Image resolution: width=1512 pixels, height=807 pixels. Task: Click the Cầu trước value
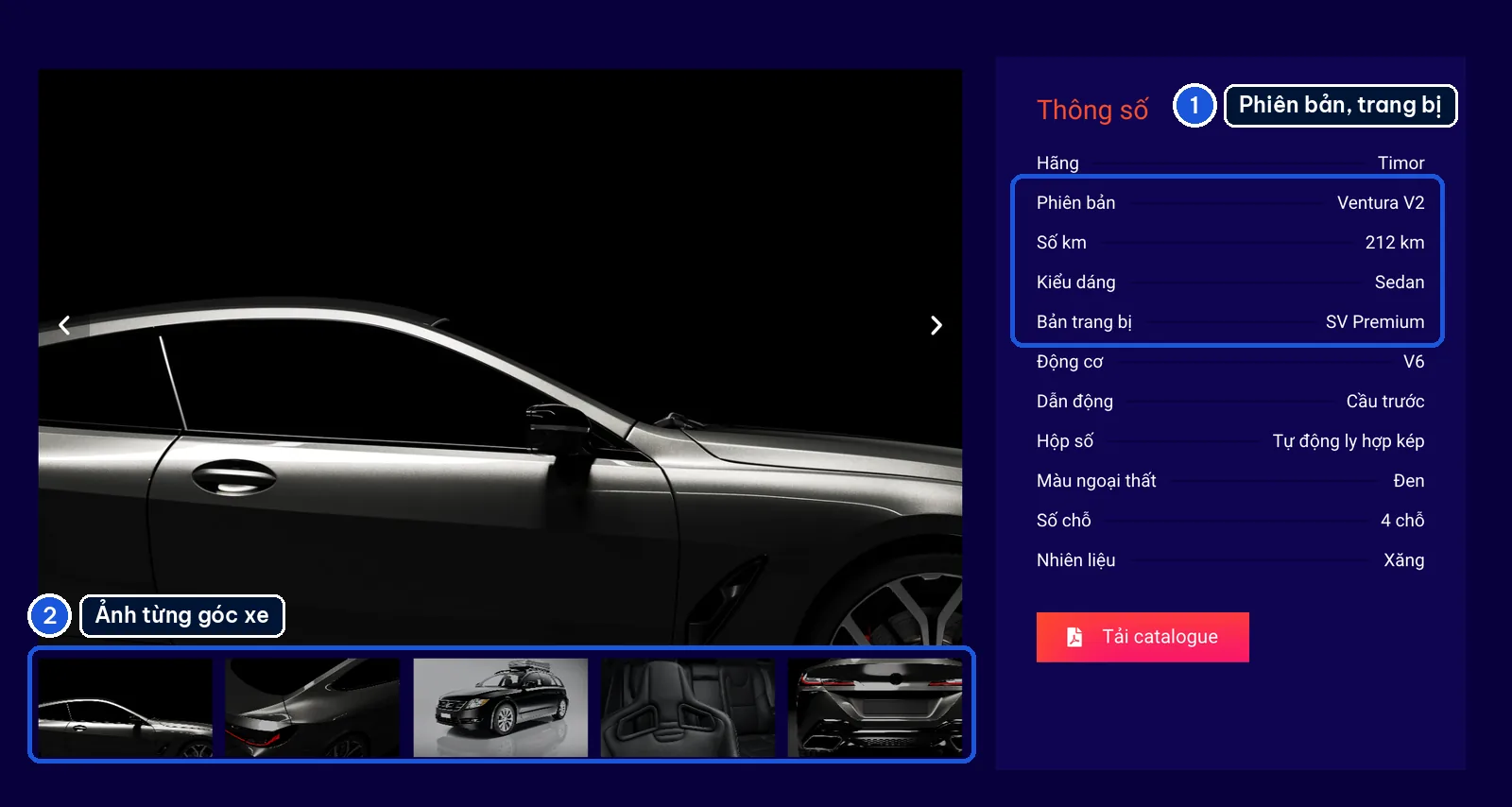[x=1385, y=401]
